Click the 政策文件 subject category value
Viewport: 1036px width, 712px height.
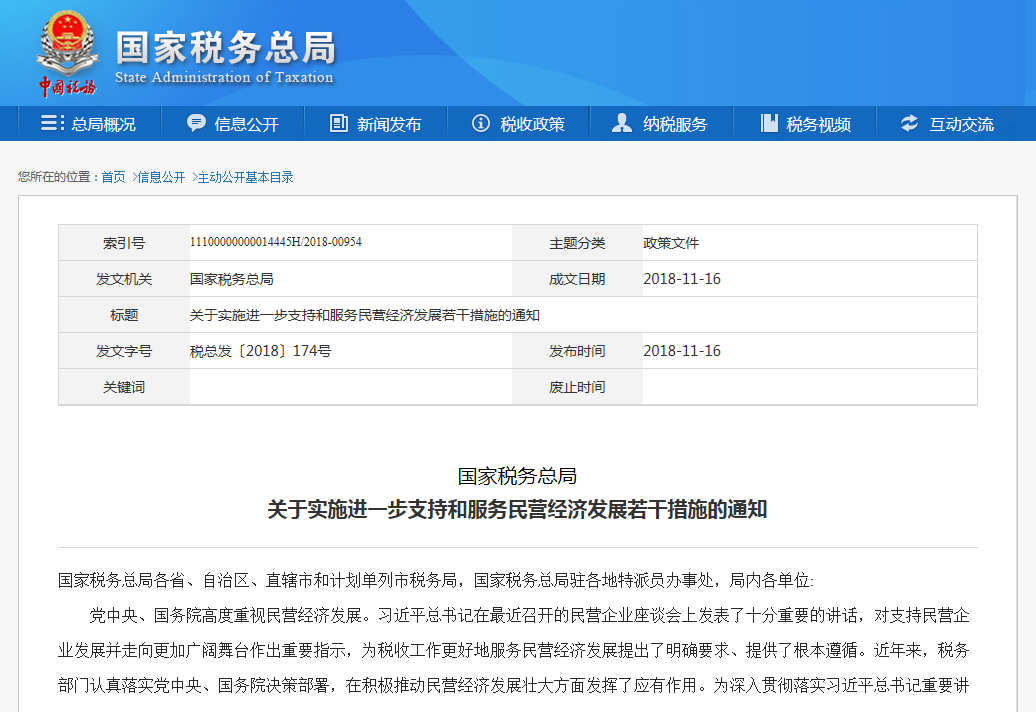click(x=671, y=243)
